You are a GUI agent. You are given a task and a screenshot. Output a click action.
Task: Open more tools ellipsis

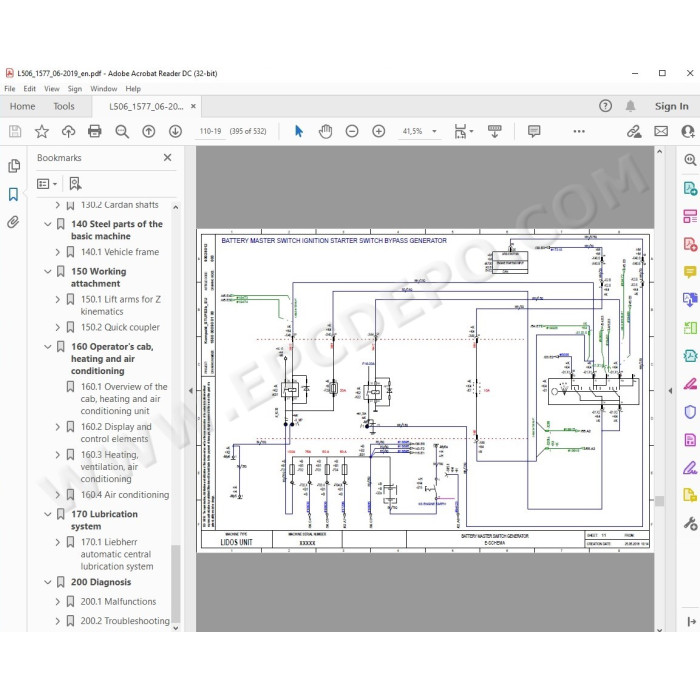[x=579, y=131]
